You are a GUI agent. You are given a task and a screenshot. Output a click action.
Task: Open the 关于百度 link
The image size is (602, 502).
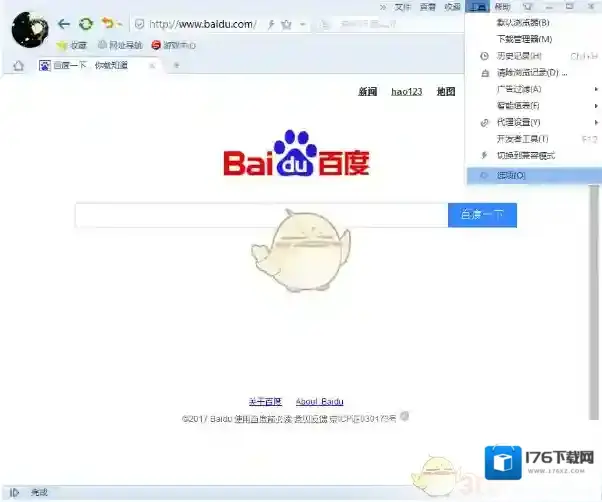tap(265, 401)
